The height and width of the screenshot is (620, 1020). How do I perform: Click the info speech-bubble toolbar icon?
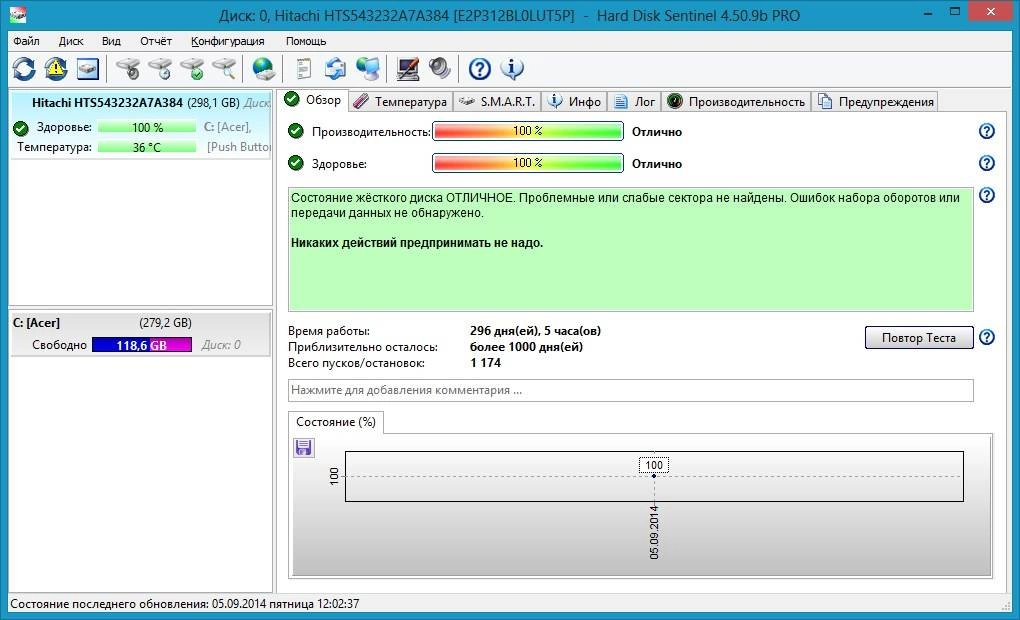[512, 68]
